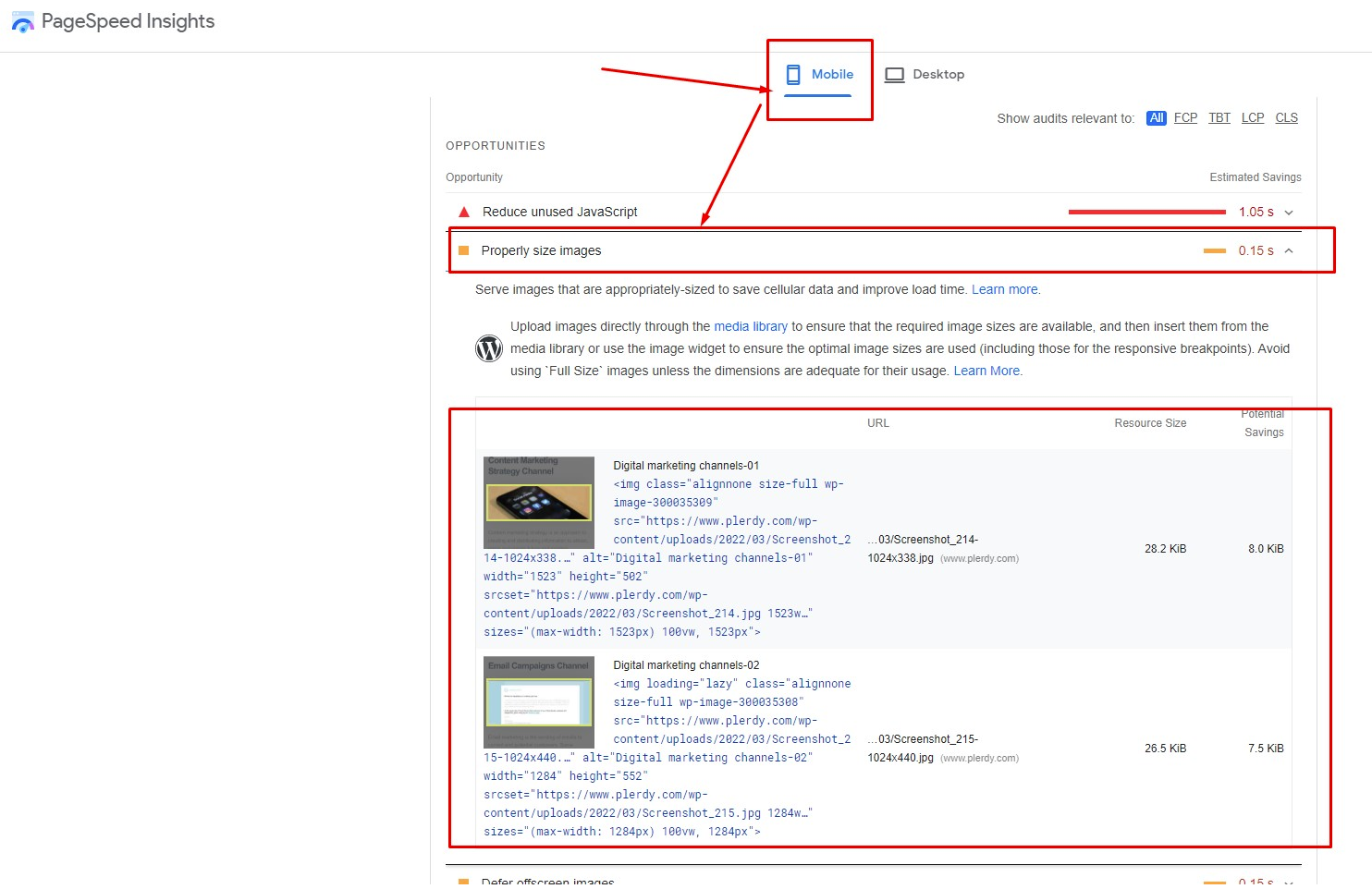Click the orange square icon beside Properly size images
Viewport: 1372px width, 889px height.
[x=463, y=250]
